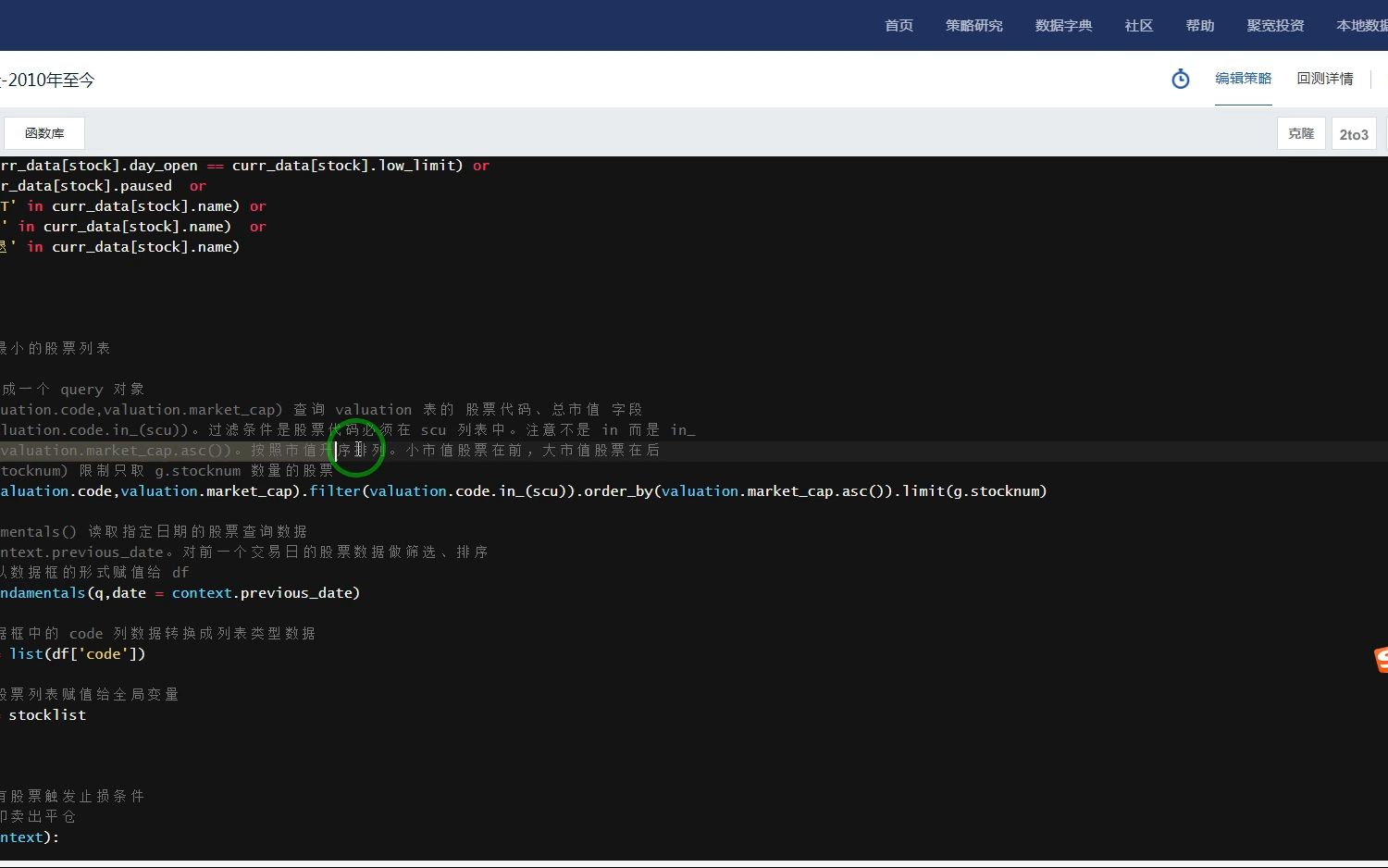This screenshot has width=1388, height=868.
Task: Click the 克隆 clone button
Action: tap(1301, 134)
